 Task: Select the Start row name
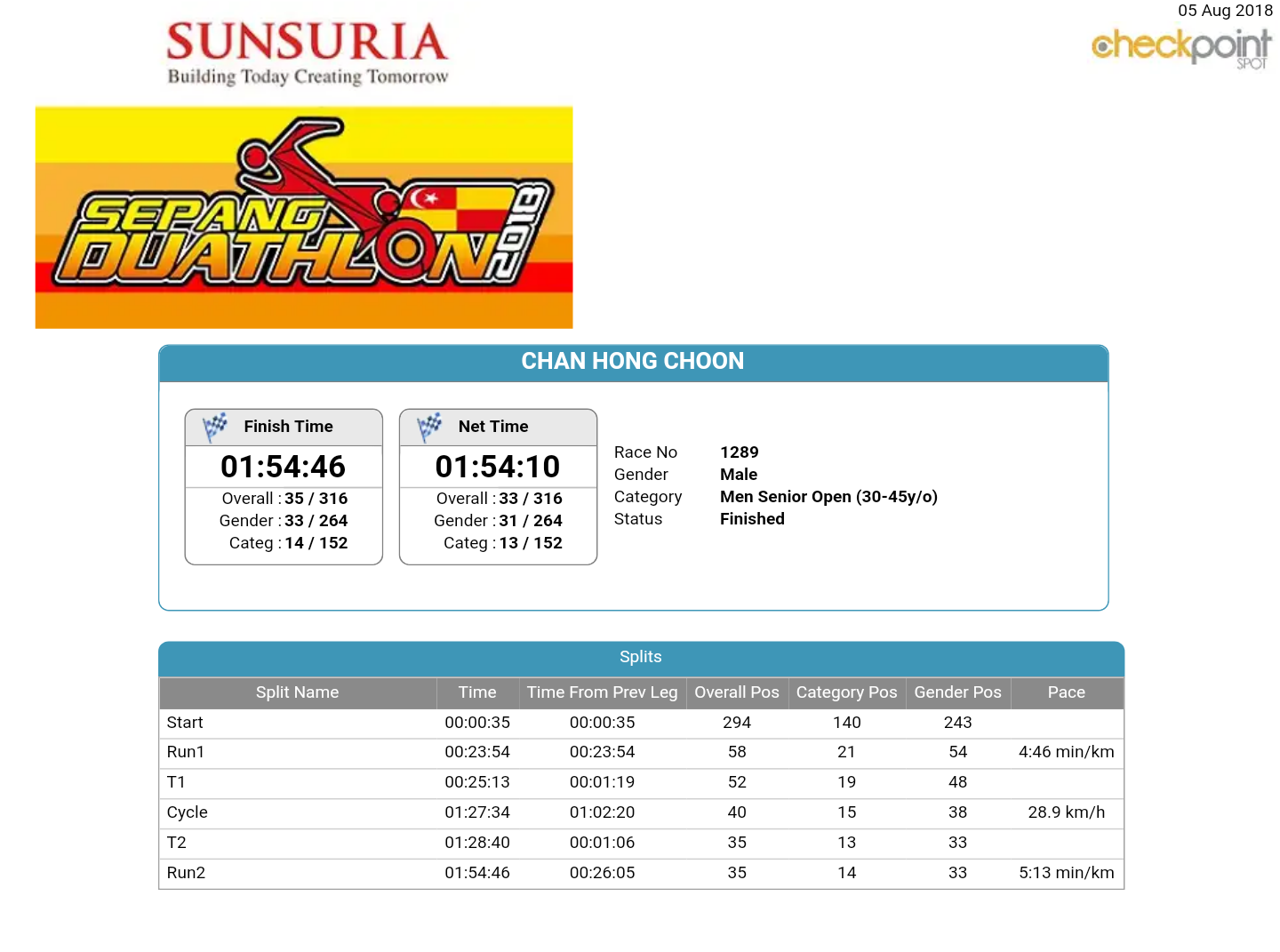tap(185, 723)
